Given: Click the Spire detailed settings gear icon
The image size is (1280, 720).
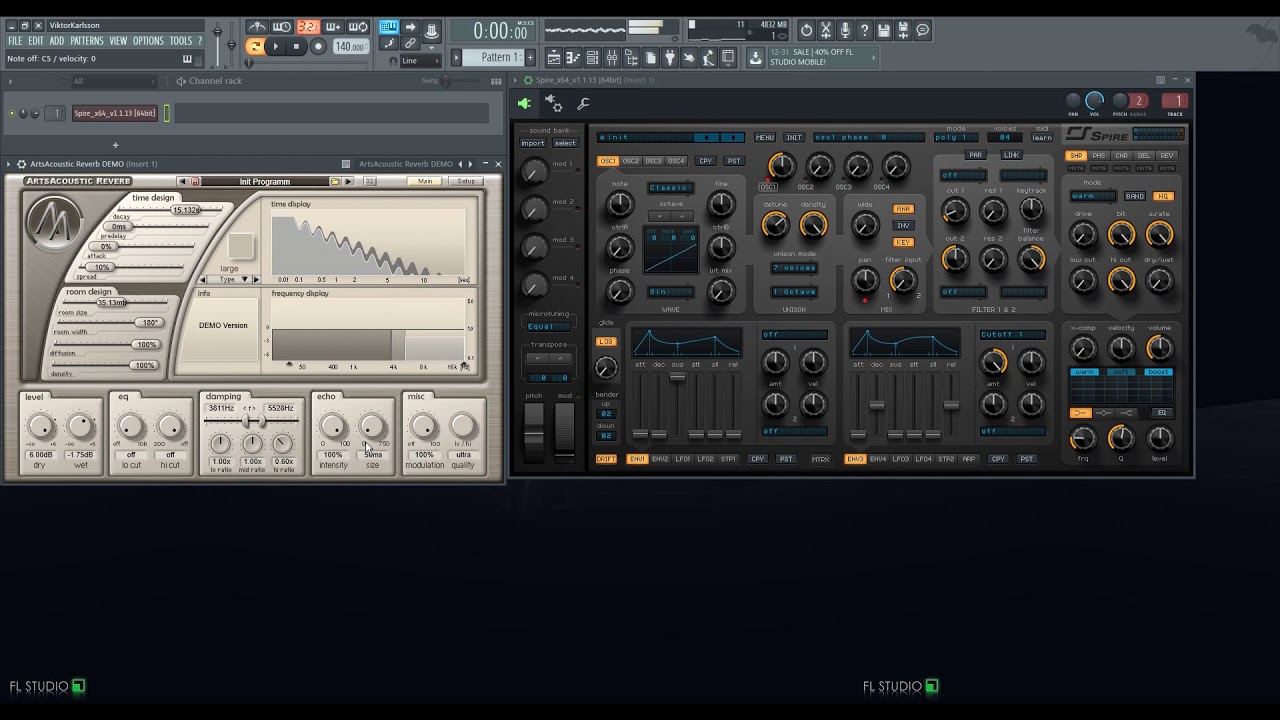Looking at the screenshot, I should pyautogui.click(x=553, y=103).
